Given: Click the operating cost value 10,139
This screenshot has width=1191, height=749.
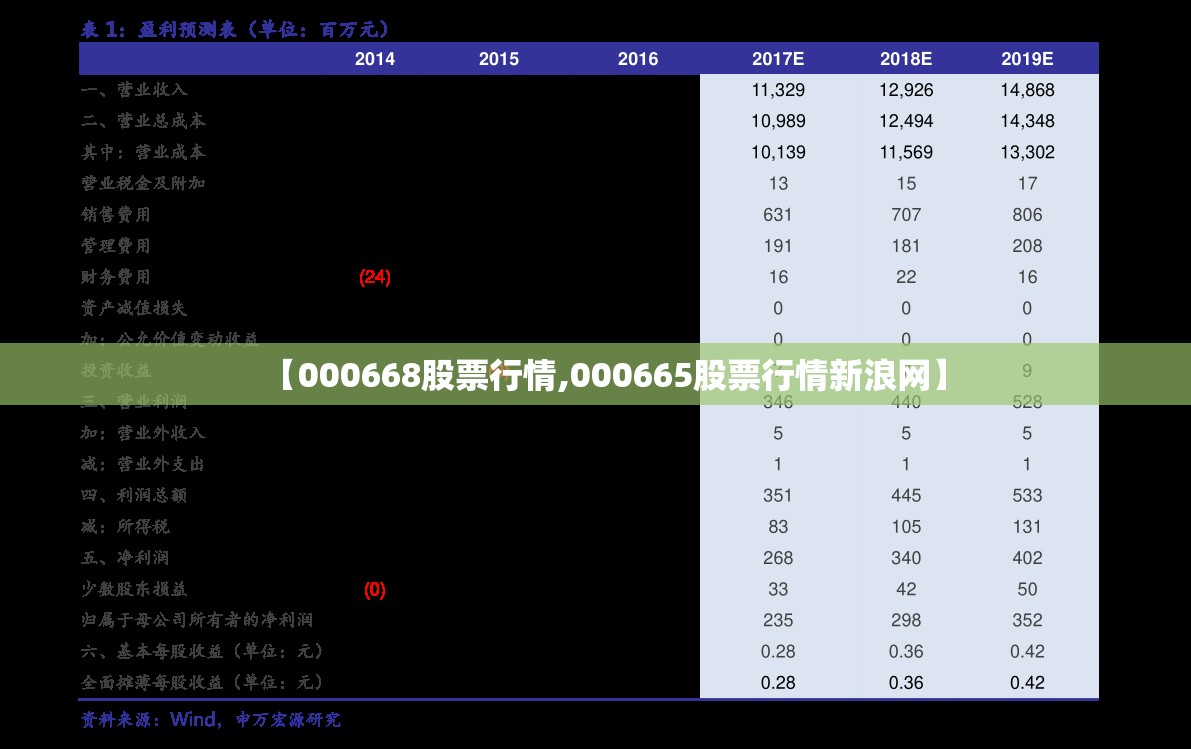Looking at the screenshot, I should click(778, 152).
